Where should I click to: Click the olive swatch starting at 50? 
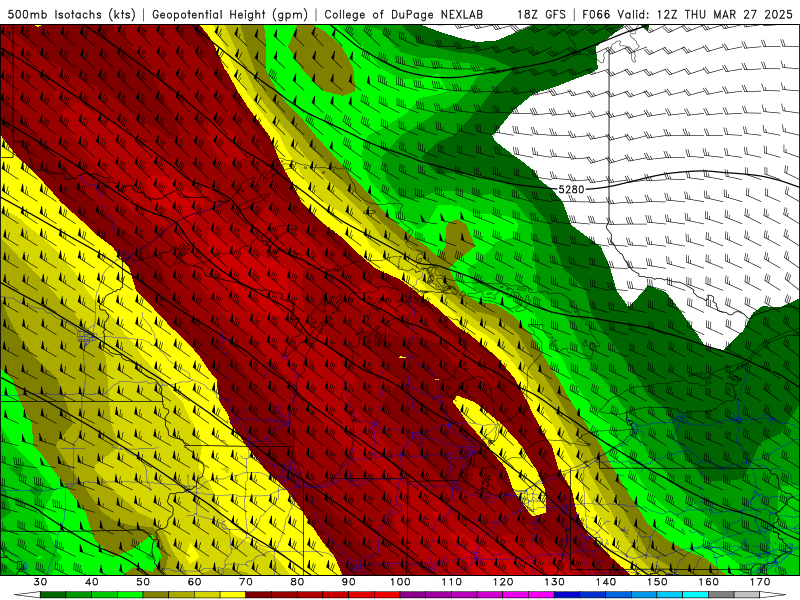pos(156,595)
